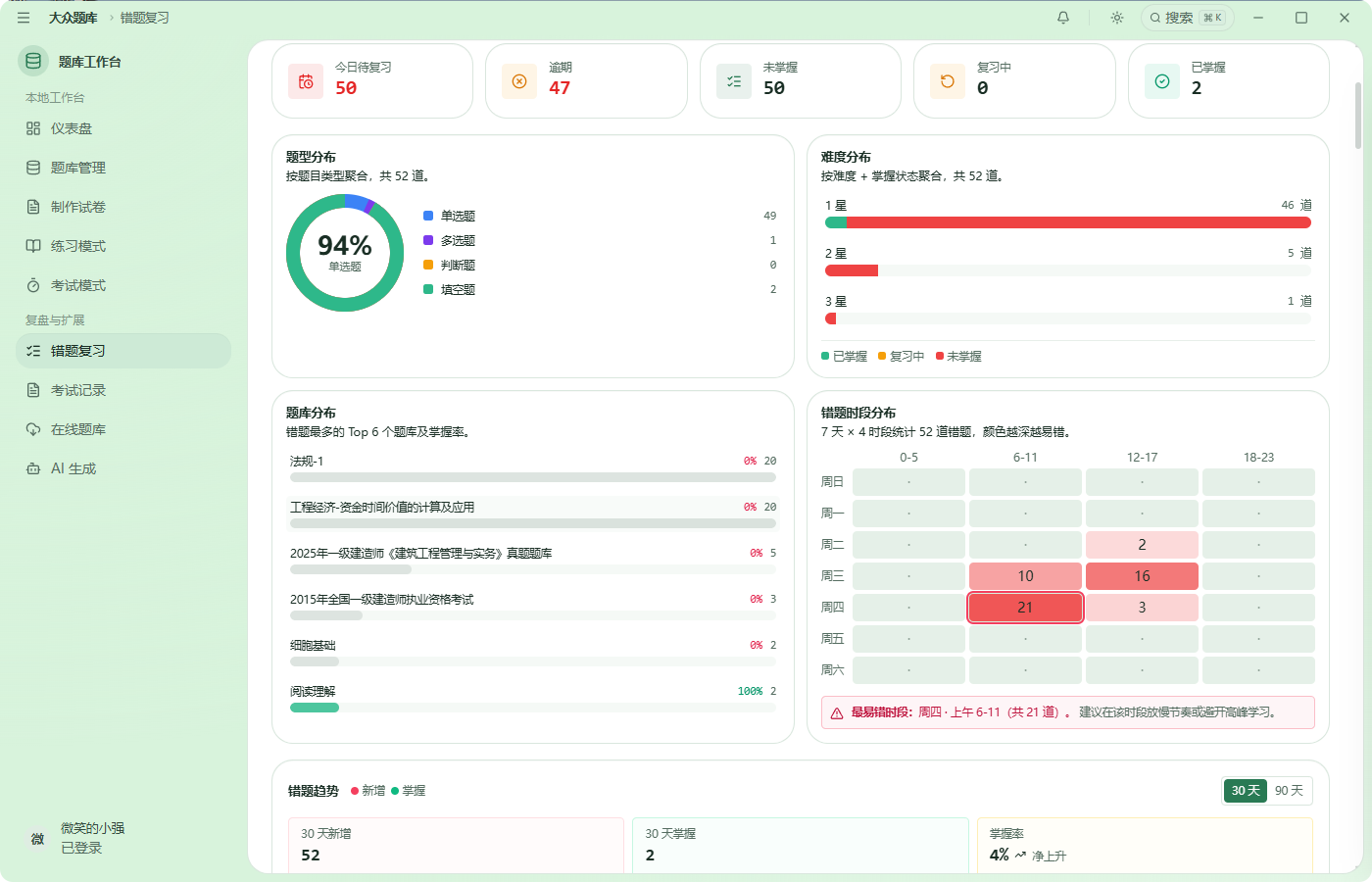Open 制作试卷 in sidebar
This screenshot has width=1372, height=882.
[123, 207]
